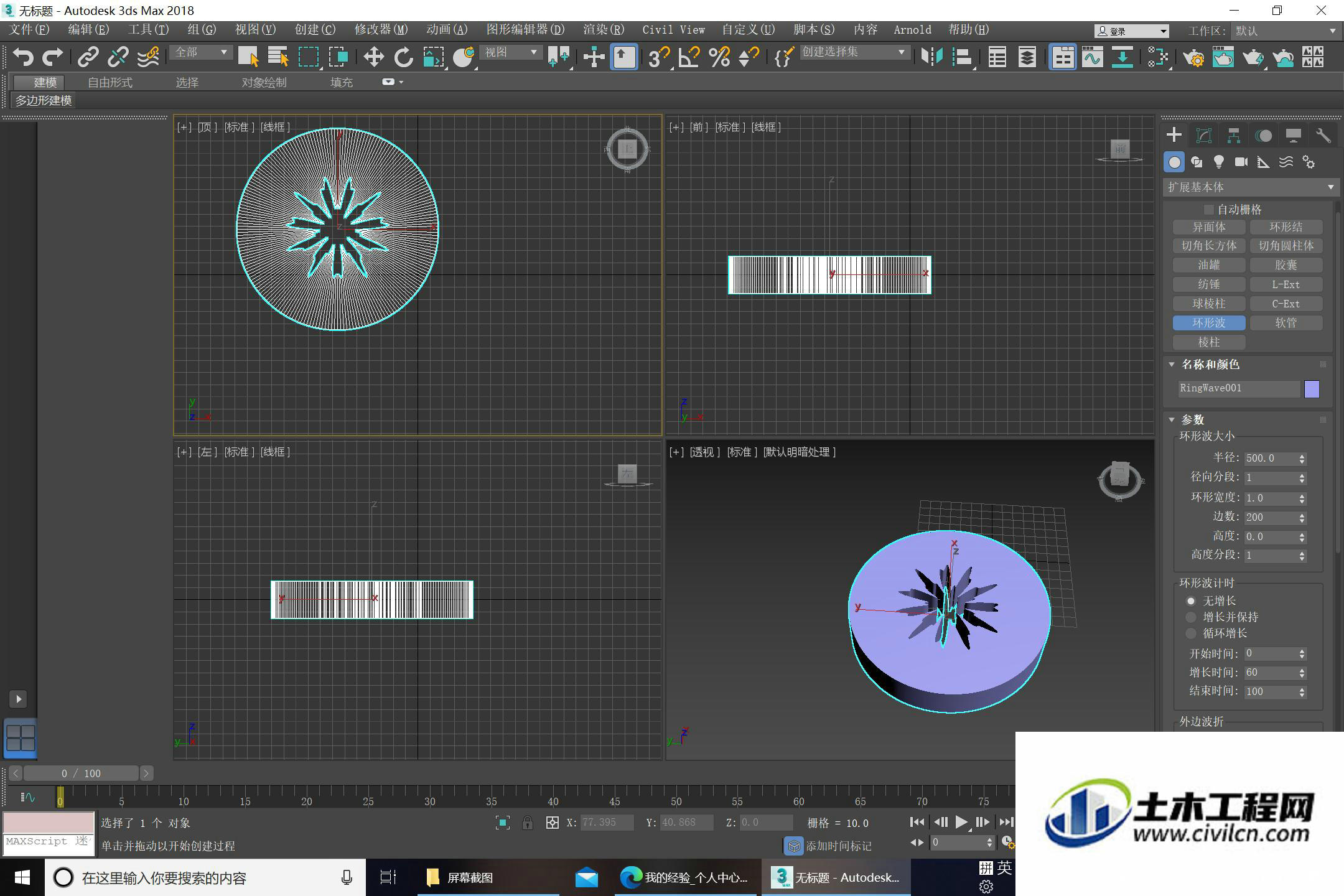Switch to the Modify command panel

1203,135
